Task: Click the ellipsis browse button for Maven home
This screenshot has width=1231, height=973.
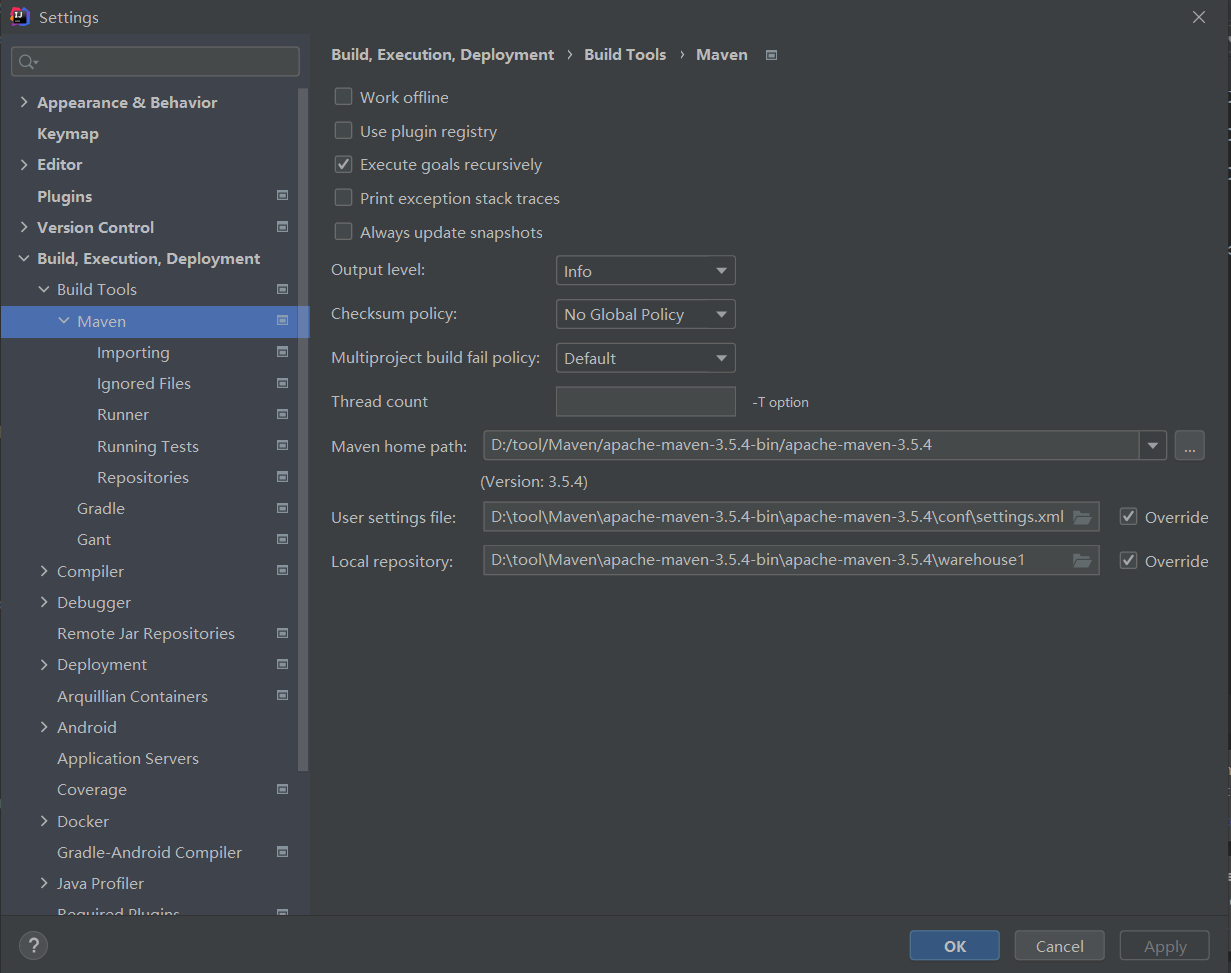Action: click(x=1189, y=445)
